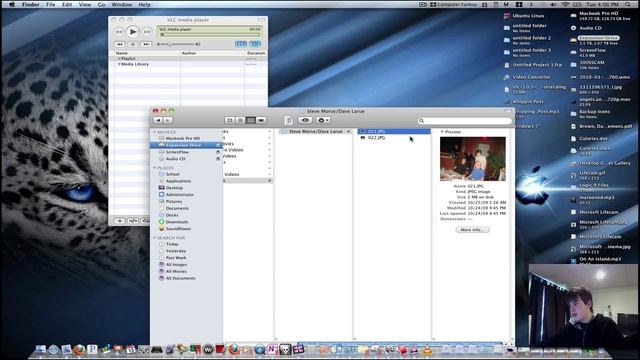Show All Movies search in sidebar
This screenshot has width=640, height=360.
[176, 271]
